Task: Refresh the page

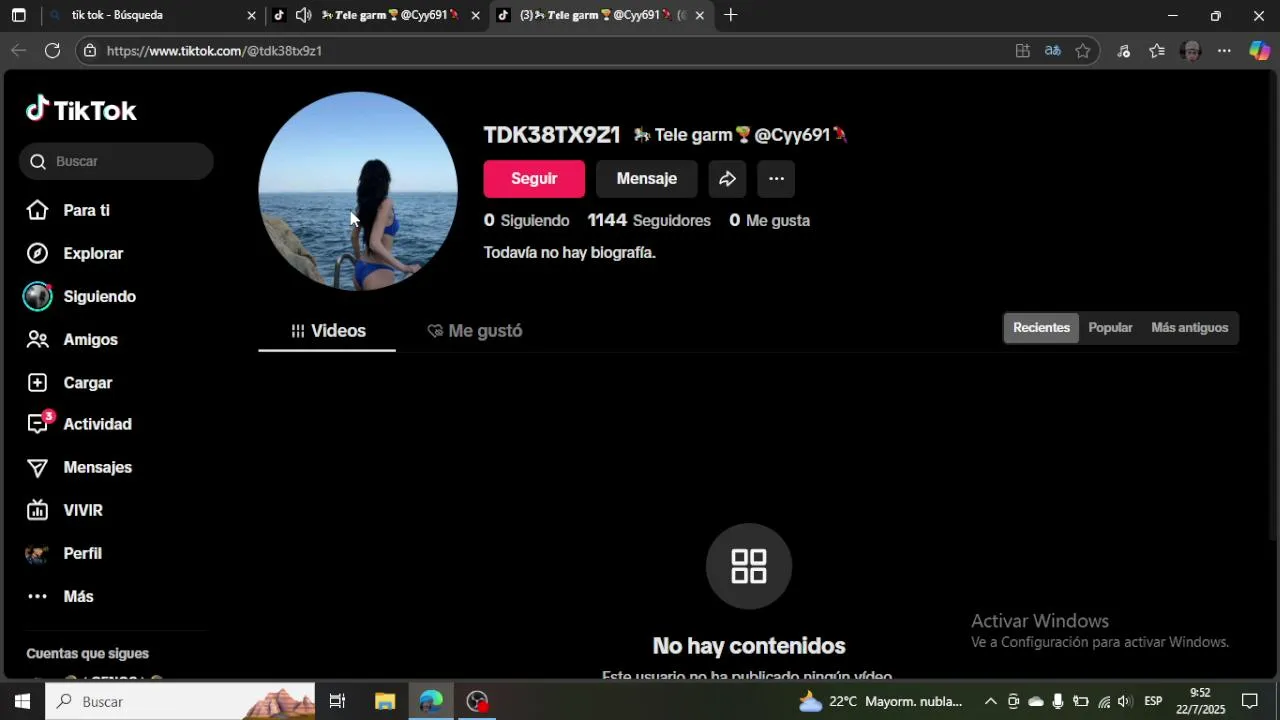Action: click(53, 50)
